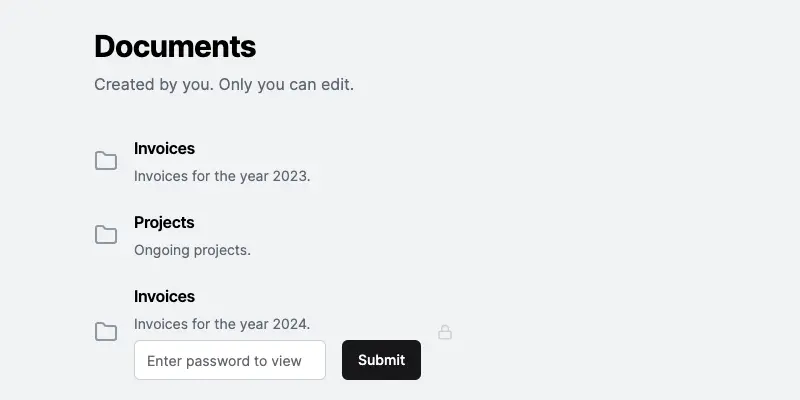The width and height of the screenshot is (800, 400).
Task: Click the word 'Ongoing' under Projects
Action: 163,250
